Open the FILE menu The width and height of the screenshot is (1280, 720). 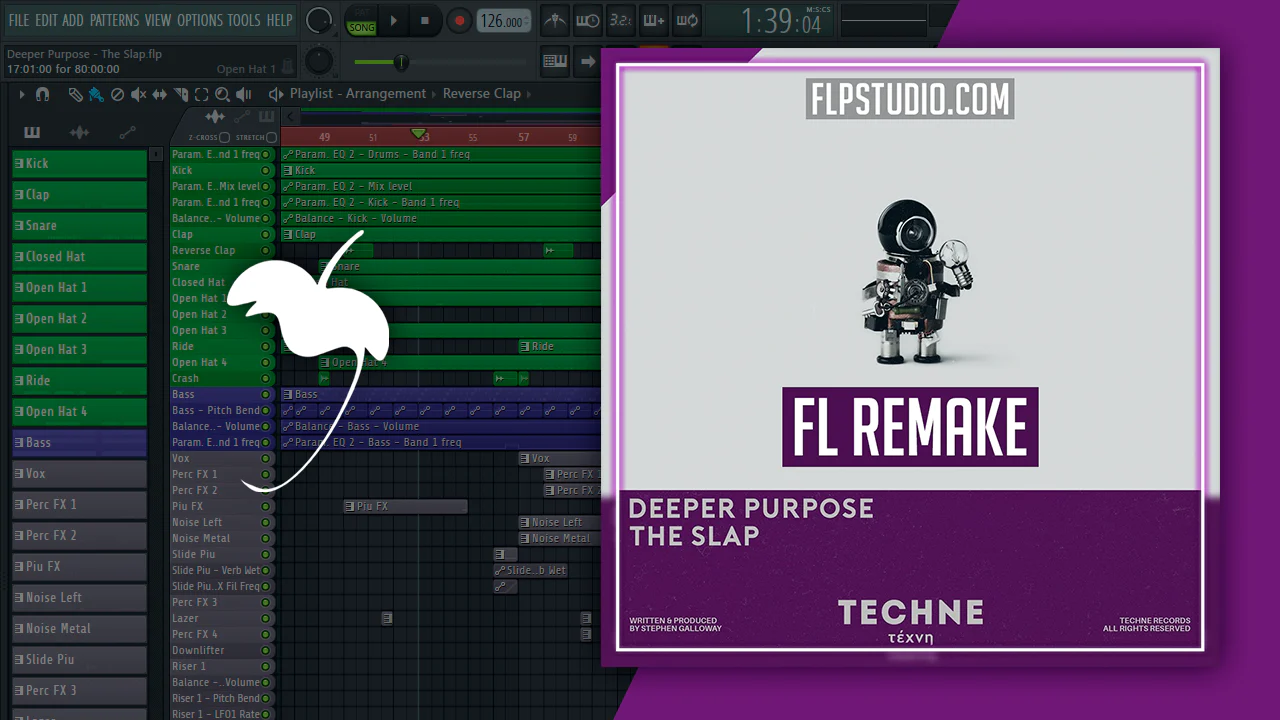[18, 20]
